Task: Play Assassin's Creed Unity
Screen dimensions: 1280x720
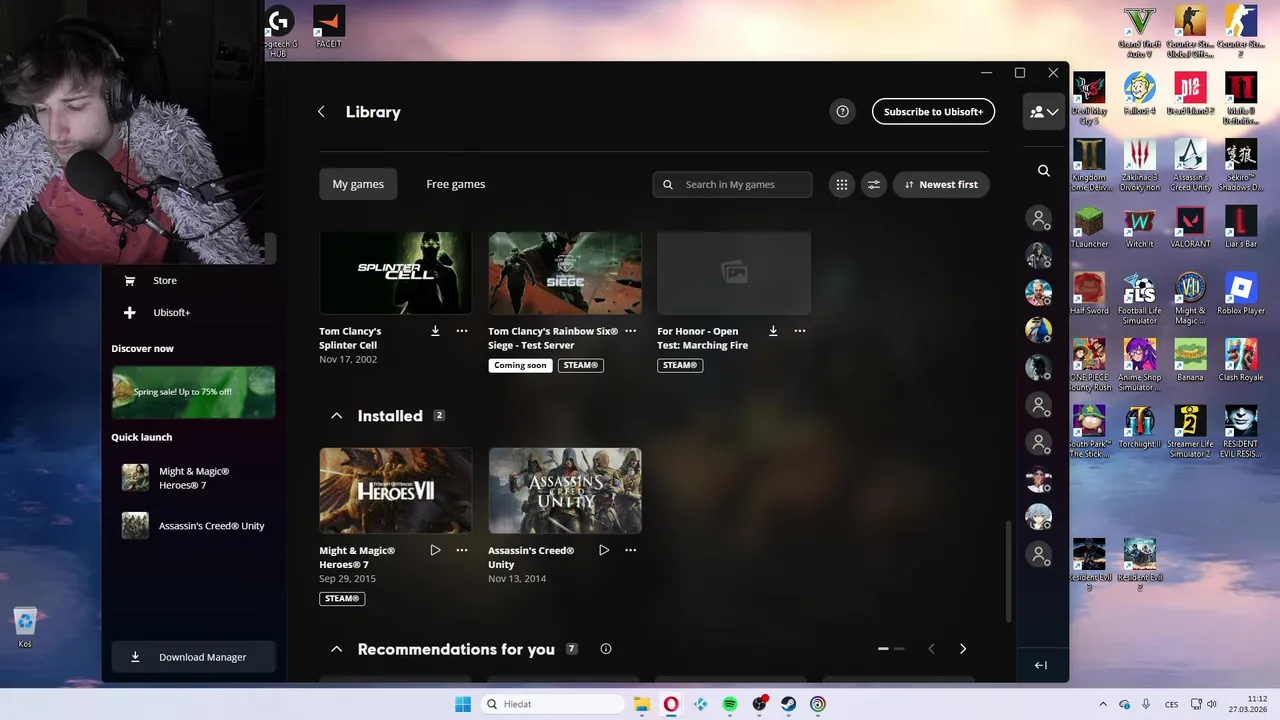Action: [x=604, y=550]
